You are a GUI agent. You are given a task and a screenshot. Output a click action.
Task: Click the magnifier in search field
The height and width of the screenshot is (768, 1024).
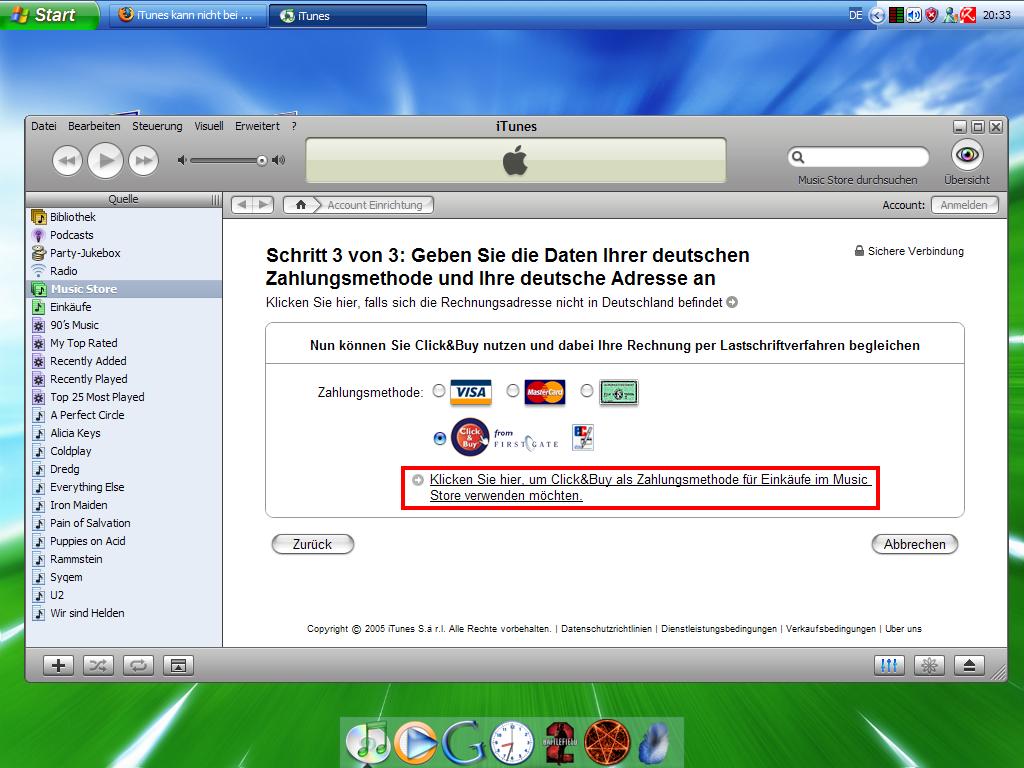[798, 157]
